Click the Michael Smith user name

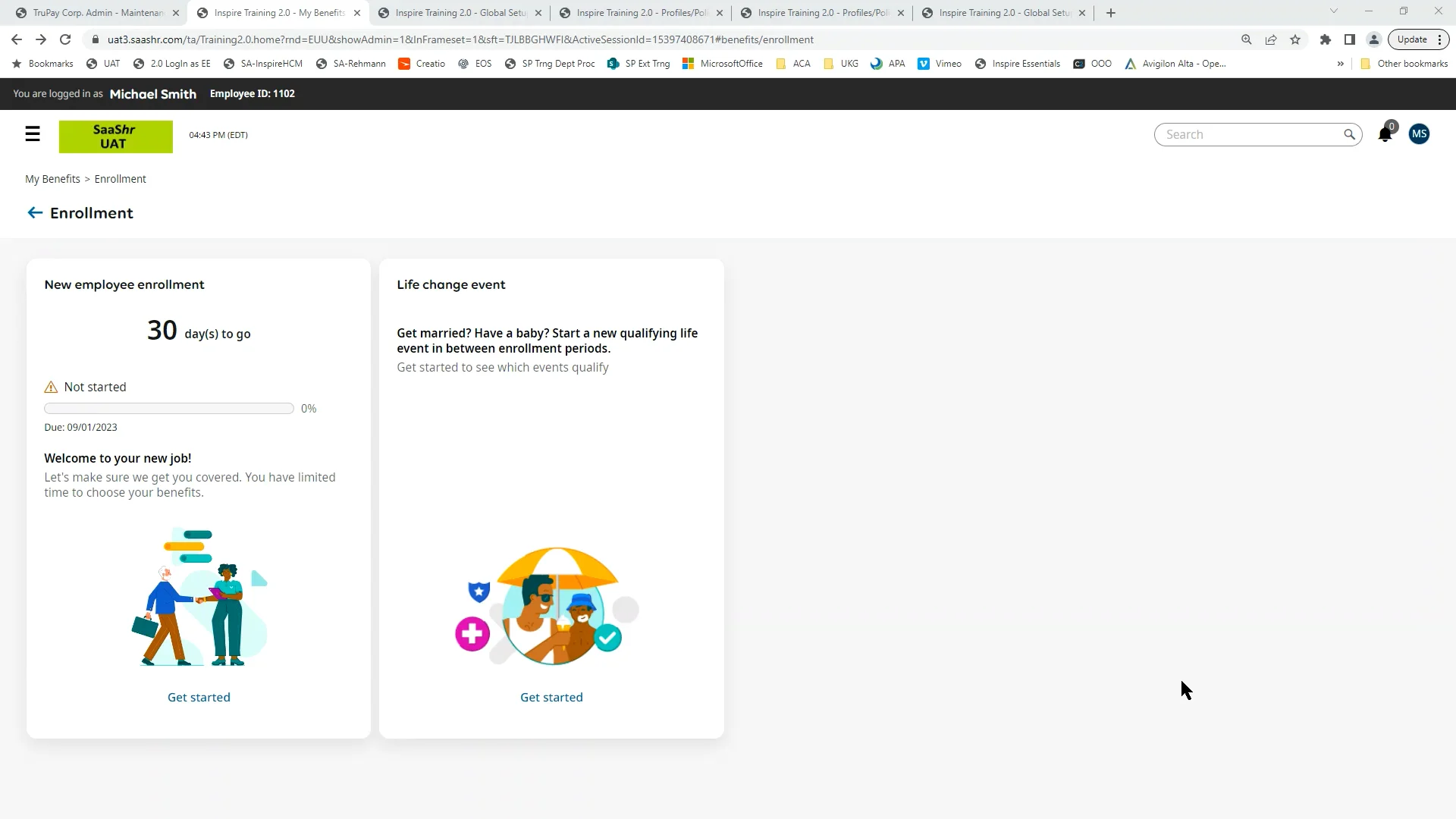[x=153, y=94]
